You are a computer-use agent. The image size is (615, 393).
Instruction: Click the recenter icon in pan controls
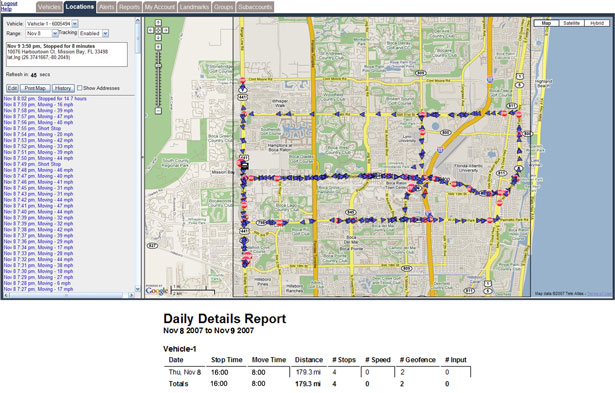(x=158, y=30)
